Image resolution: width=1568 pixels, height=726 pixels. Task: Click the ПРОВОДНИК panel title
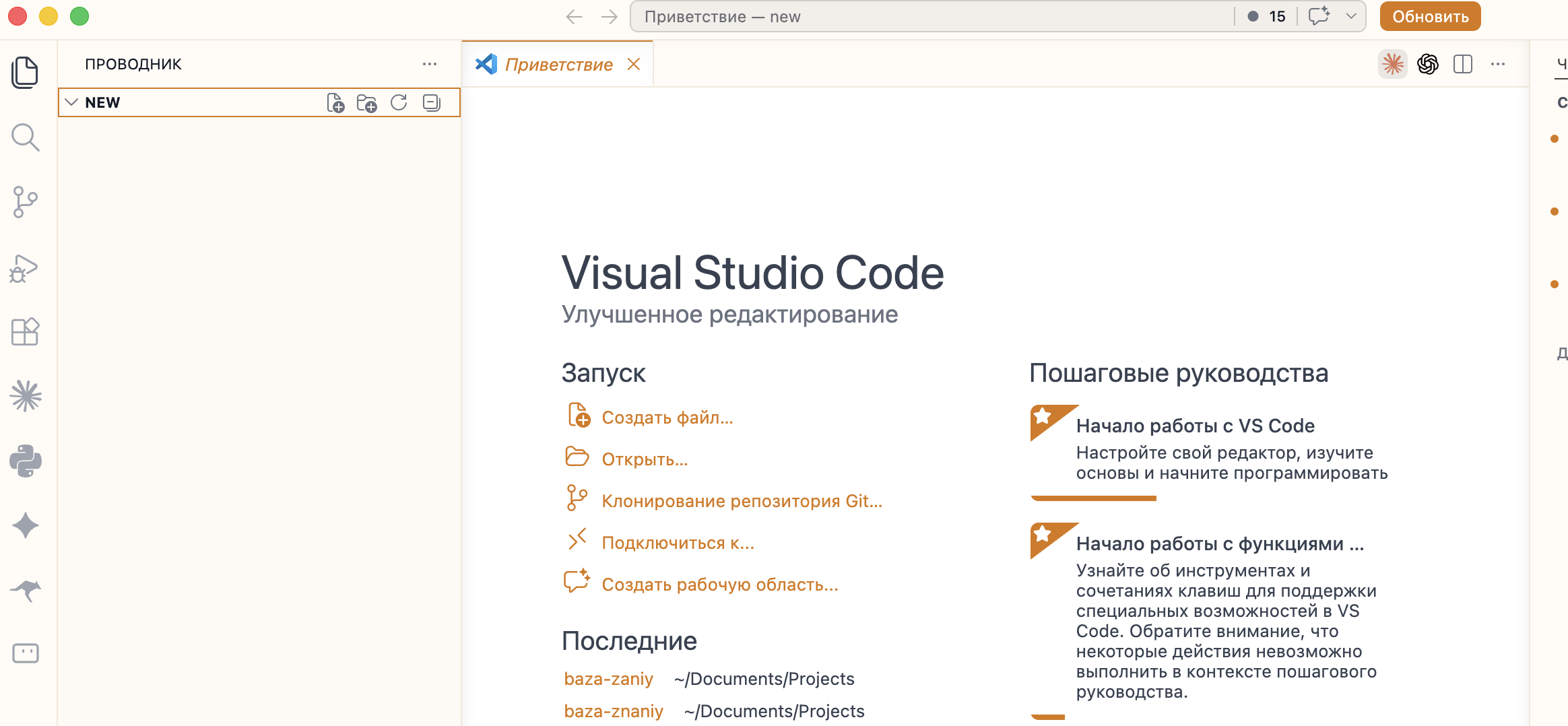click(133, 64)
